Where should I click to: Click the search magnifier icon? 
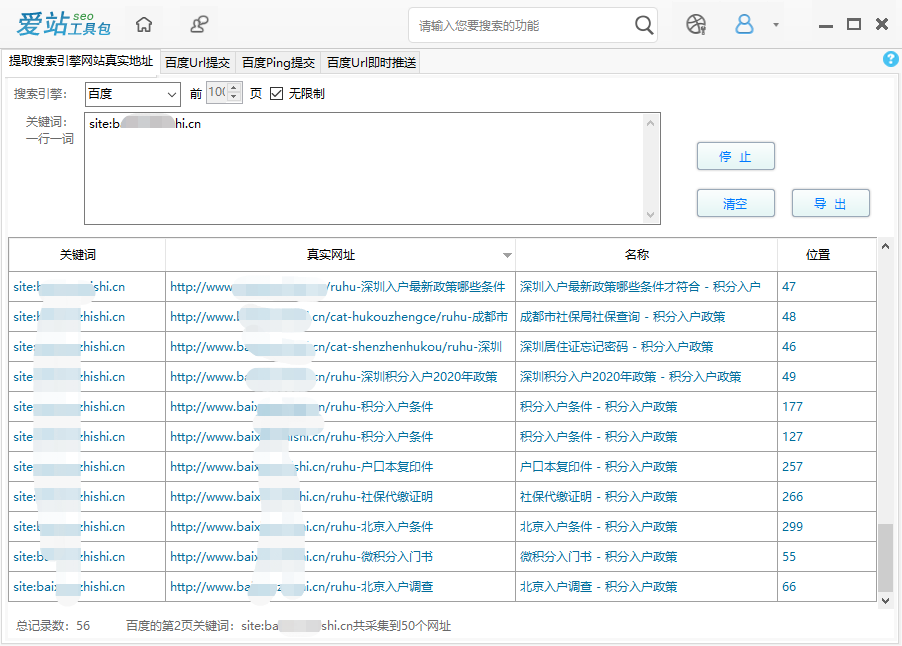coord(644,24)
